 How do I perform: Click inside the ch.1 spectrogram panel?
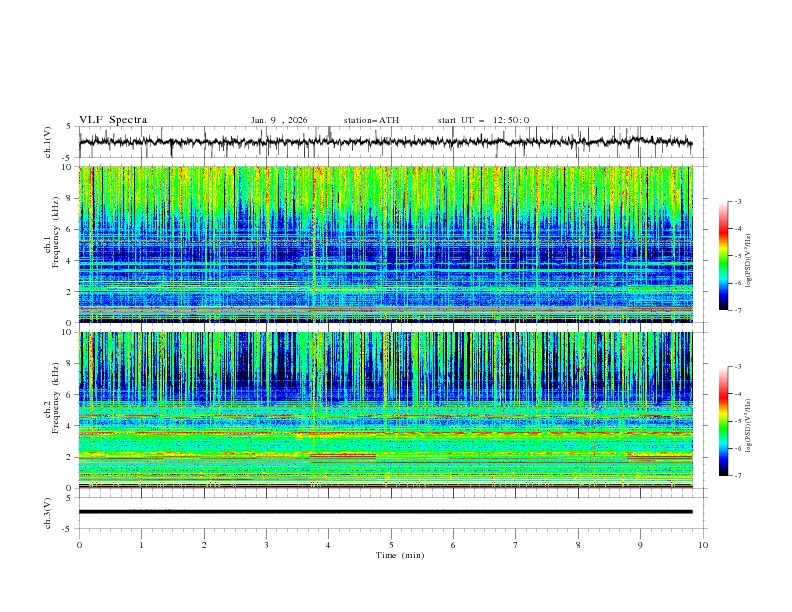point(386,244)
